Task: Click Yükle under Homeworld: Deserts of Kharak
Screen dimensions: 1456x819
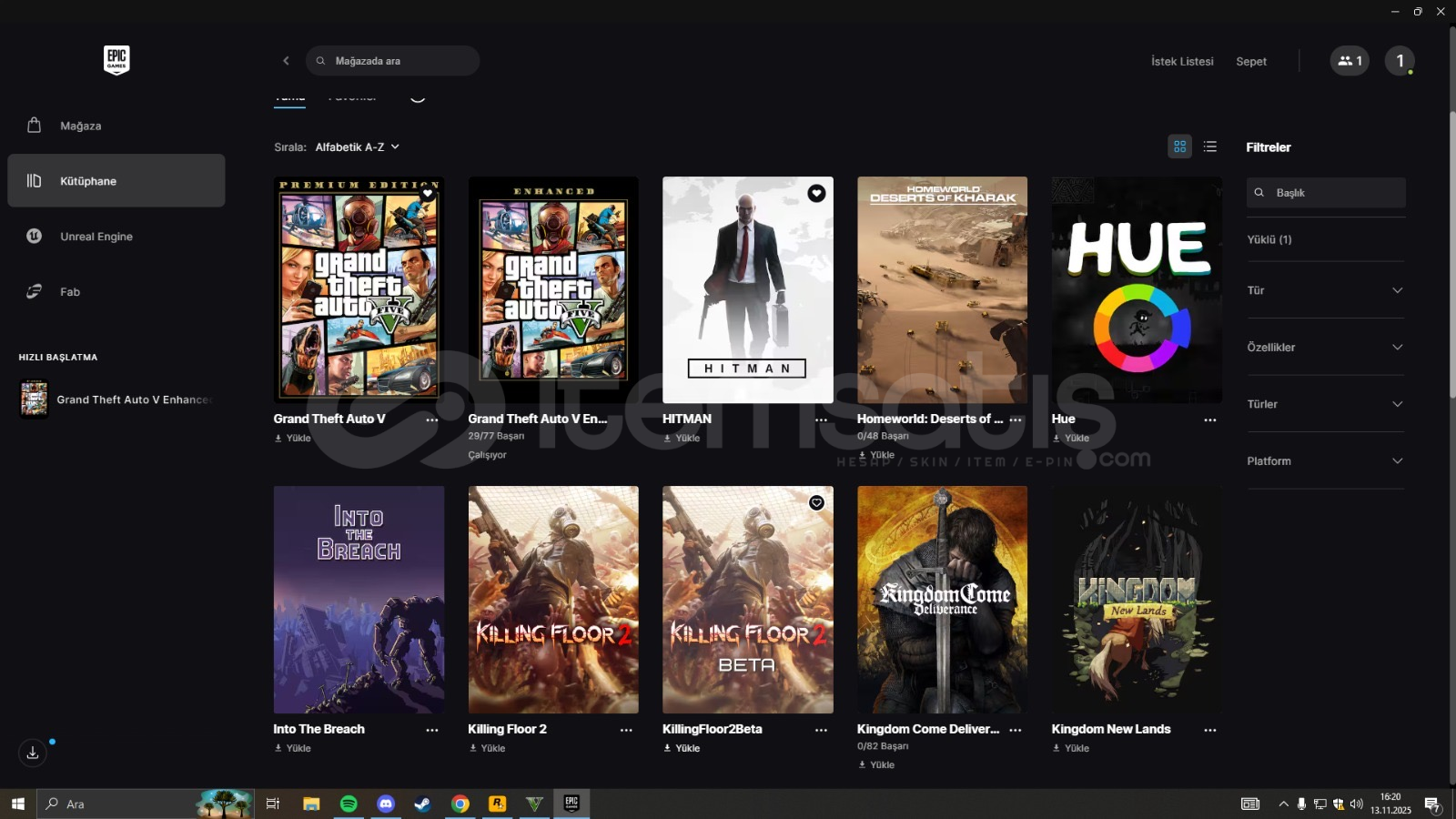Action: pyautogui.click(x=876, y=455)
